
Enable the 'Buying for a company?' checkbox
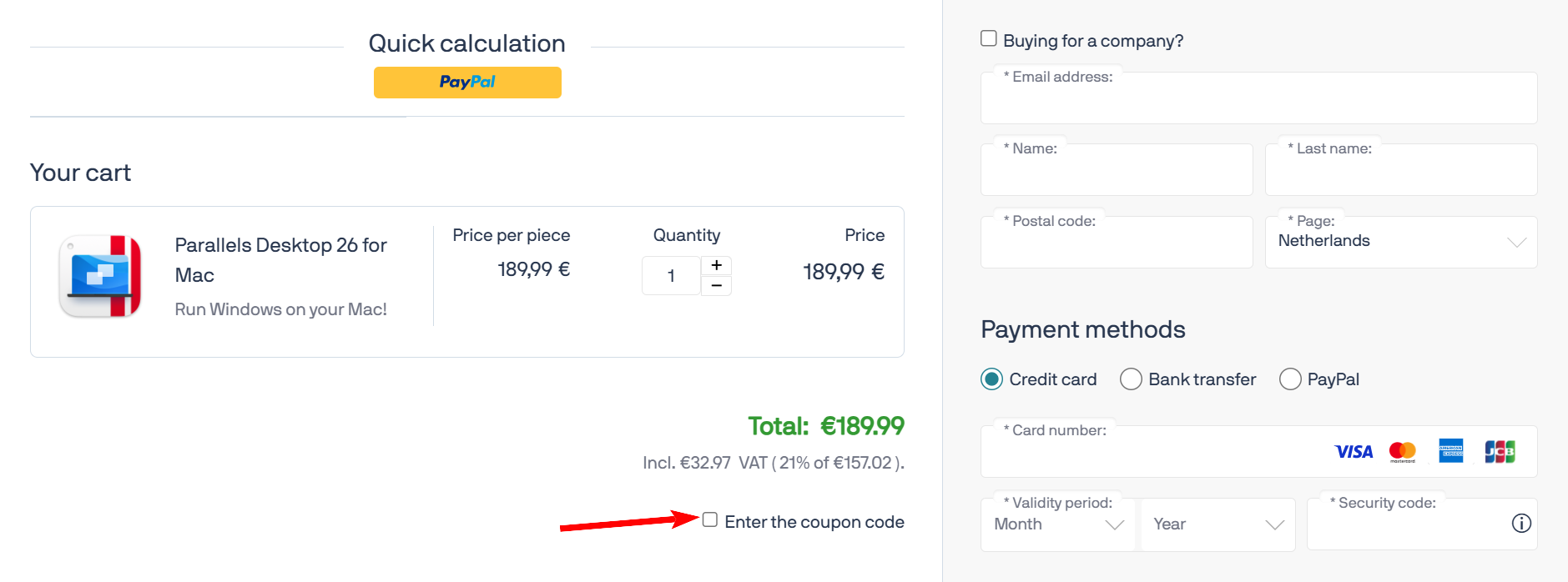988,37
